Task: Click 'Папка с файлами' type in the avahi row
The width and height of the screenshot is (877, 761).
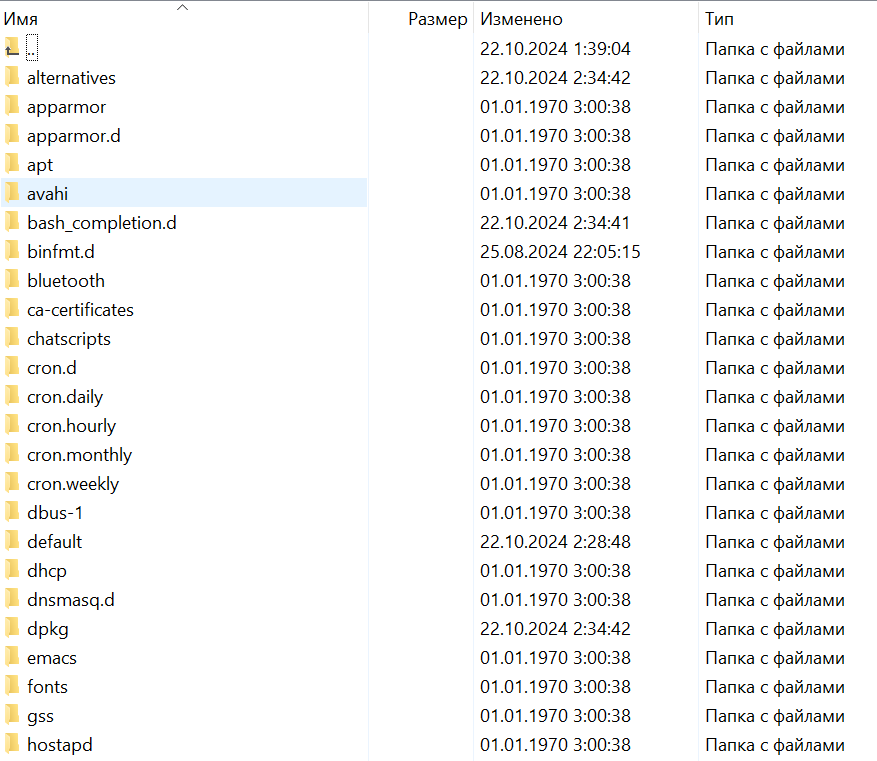Action: tap(775, 195)
